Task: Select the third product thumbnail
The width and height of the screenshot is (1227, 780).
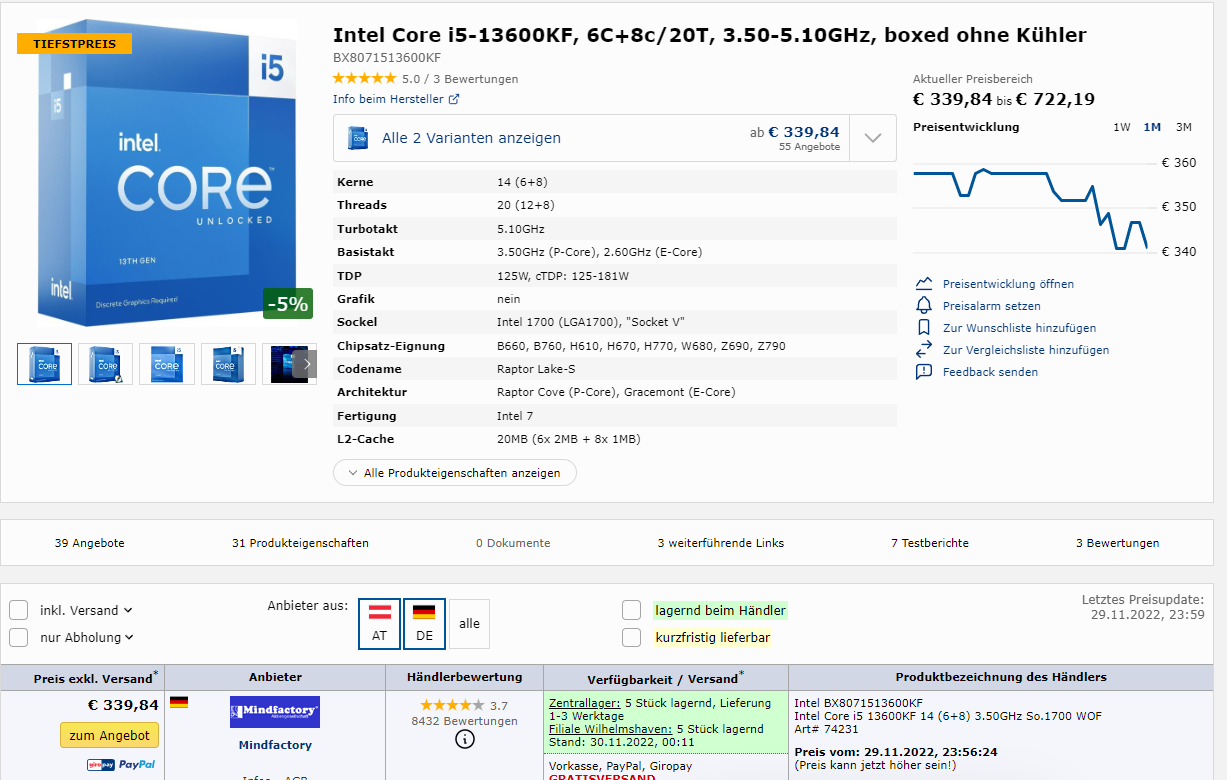Action: [x=167, y=364]
